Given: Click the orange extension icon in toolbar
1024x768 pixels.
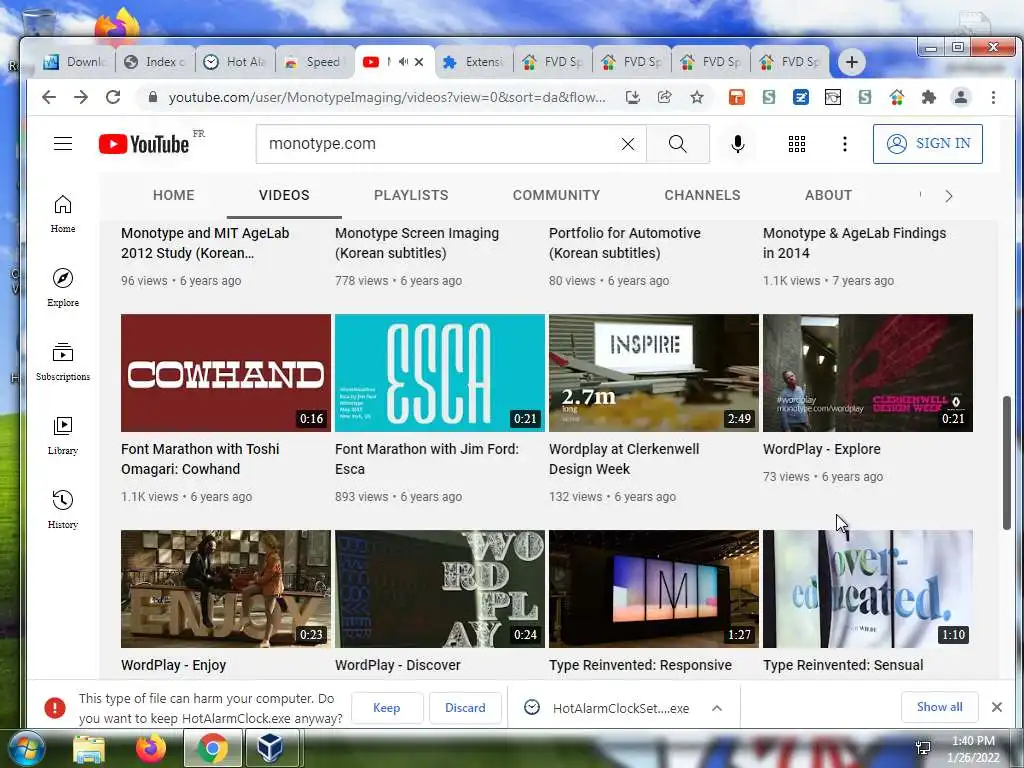Looking at the screenshot, I should (x=737, y=97).
